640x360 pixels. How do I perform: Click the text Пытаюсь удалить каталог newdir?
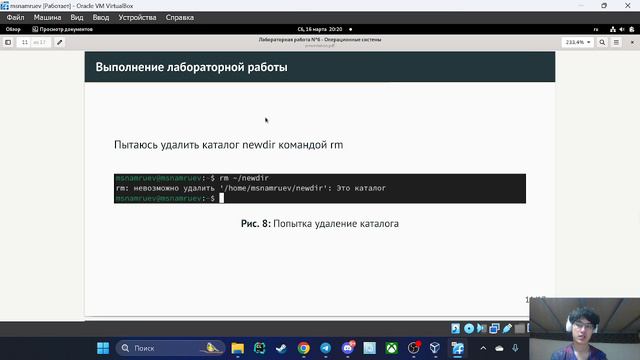coord(195,145)
